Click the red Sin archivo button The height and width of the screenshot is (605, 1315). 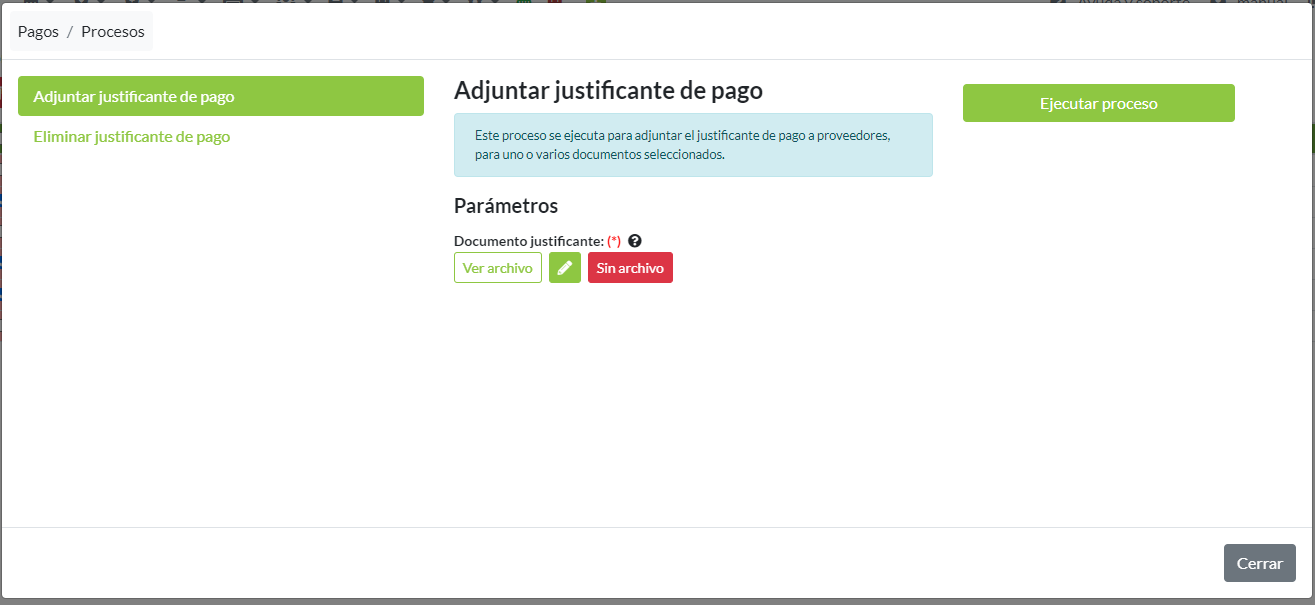click(x=630, y=268)
